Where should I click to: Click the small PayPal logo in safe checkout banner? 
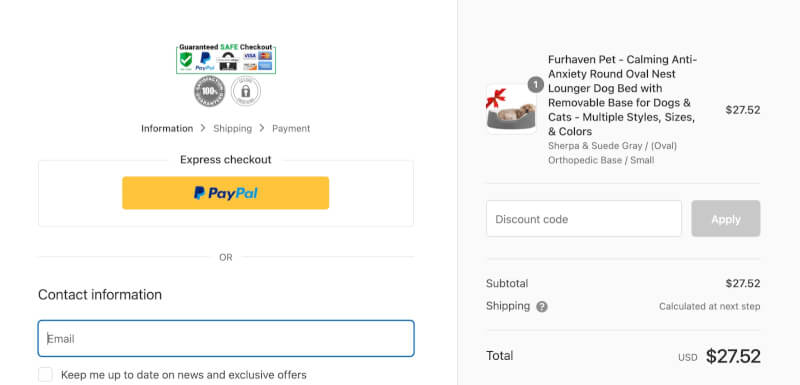(205, 61)
